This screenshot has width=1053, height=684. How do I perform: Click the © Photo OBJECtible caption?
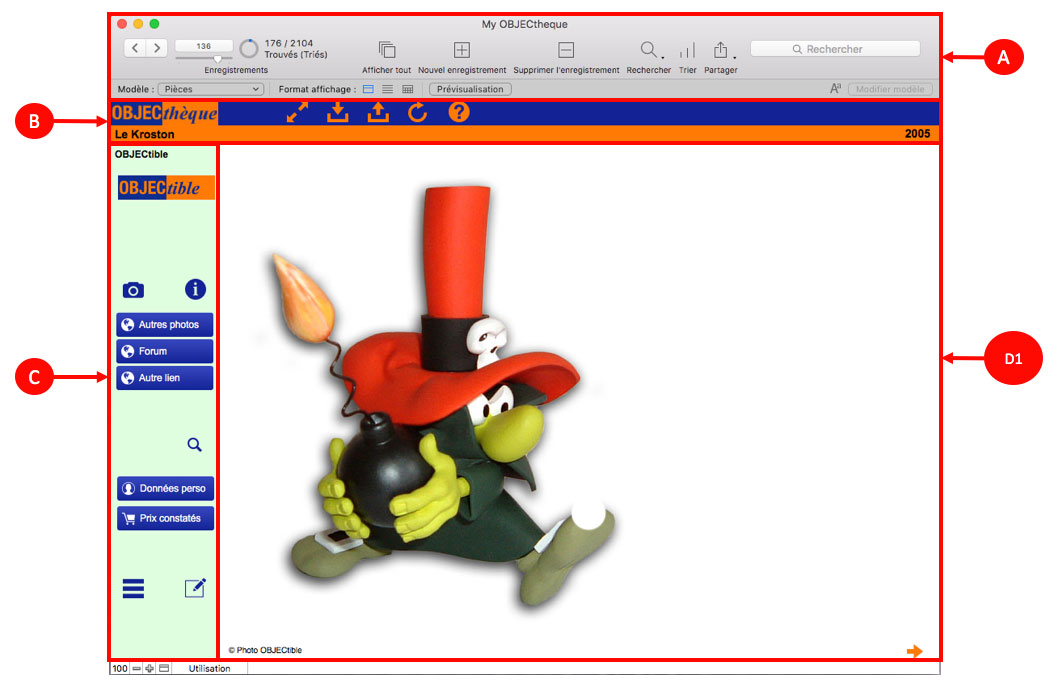click(265, 650)
